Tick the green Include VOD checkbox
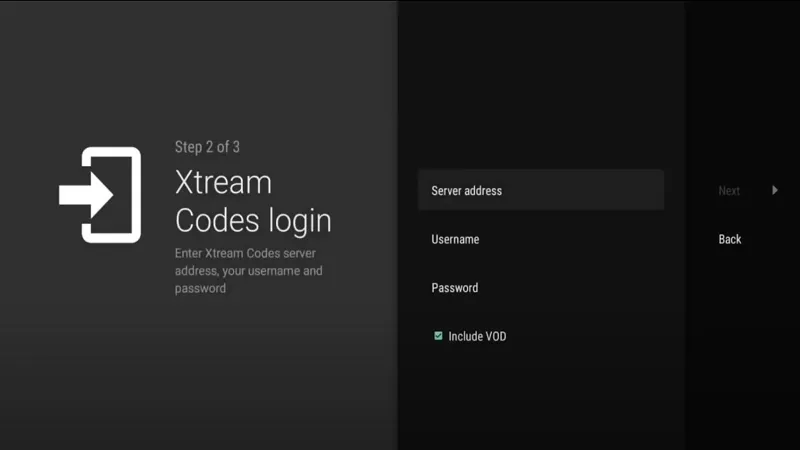 pyautogui.click(x=438, y=336)
